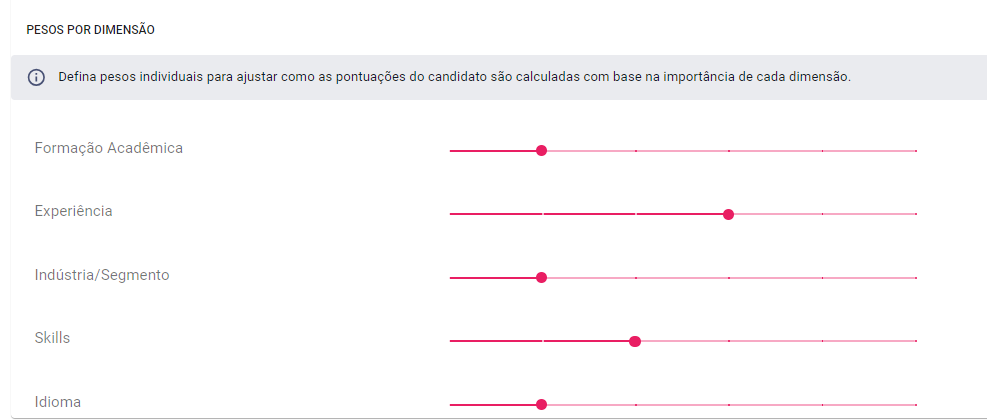Click the 'Defina pesos individuais' info message text
Image resolution: width=987 pixels, height=420 pixels.
point(454,77)
